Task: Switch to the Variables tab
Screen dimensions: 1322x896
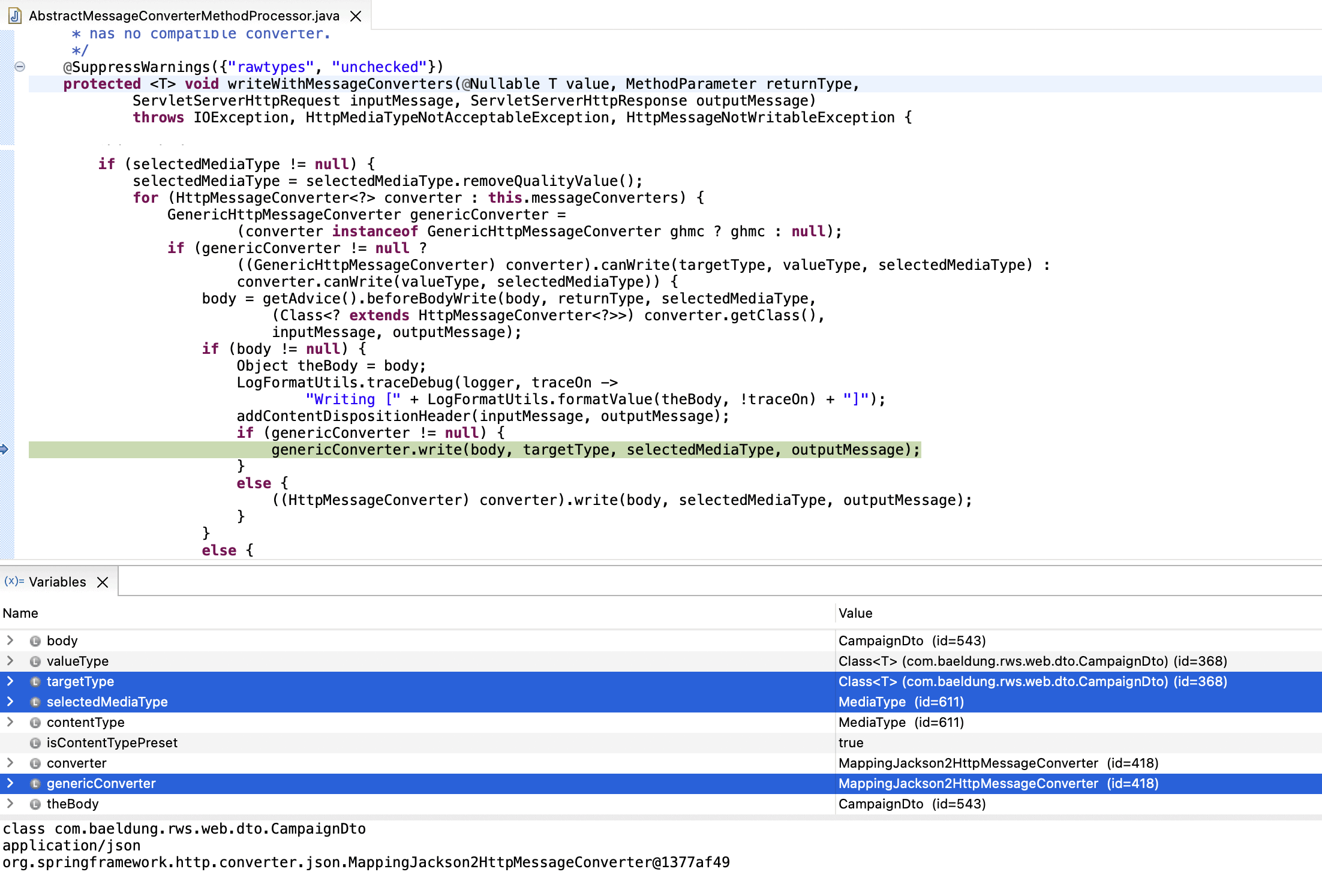Action: point(58,582)
